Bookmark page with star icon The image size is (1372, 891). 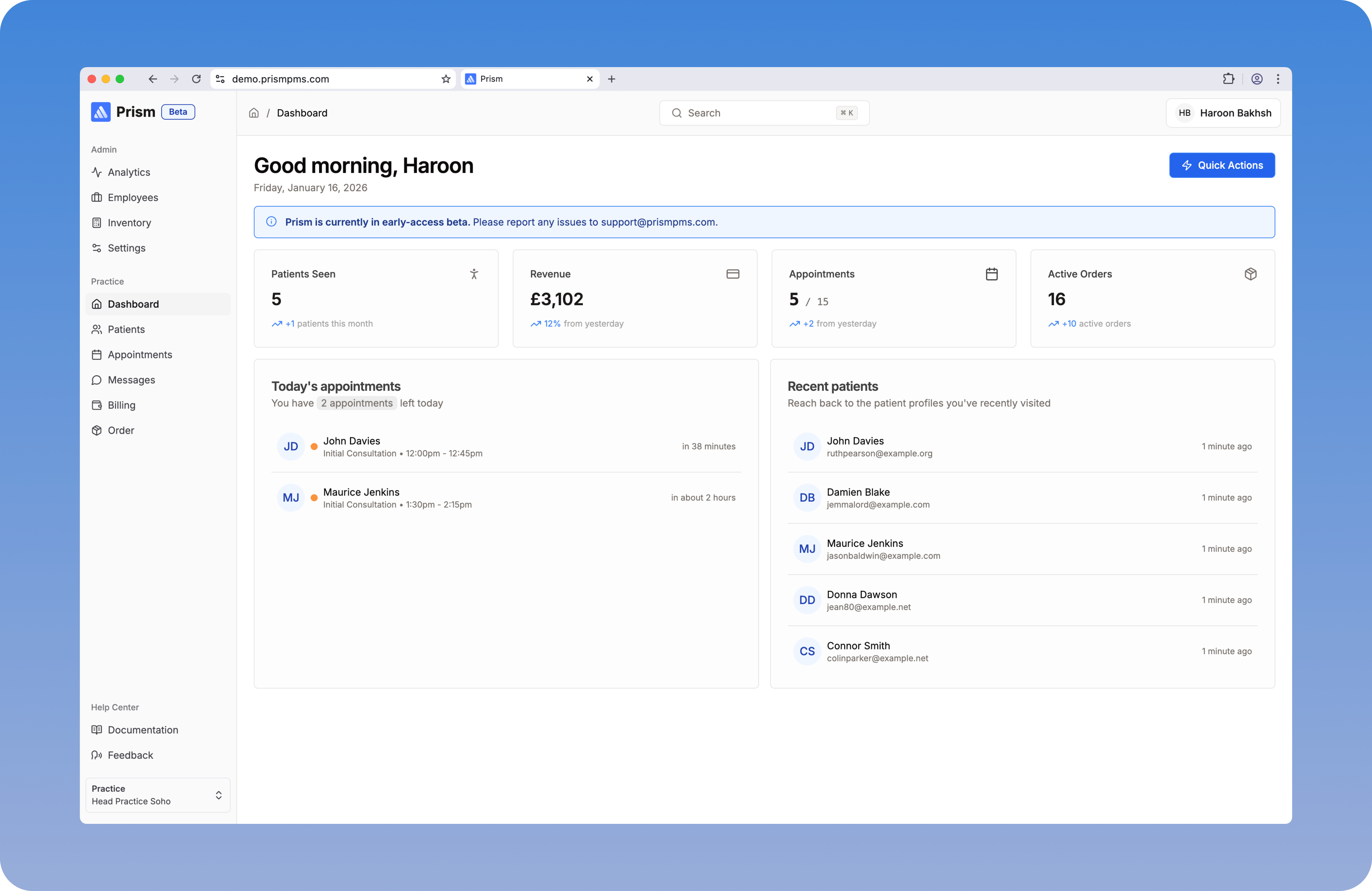point(446,79)
